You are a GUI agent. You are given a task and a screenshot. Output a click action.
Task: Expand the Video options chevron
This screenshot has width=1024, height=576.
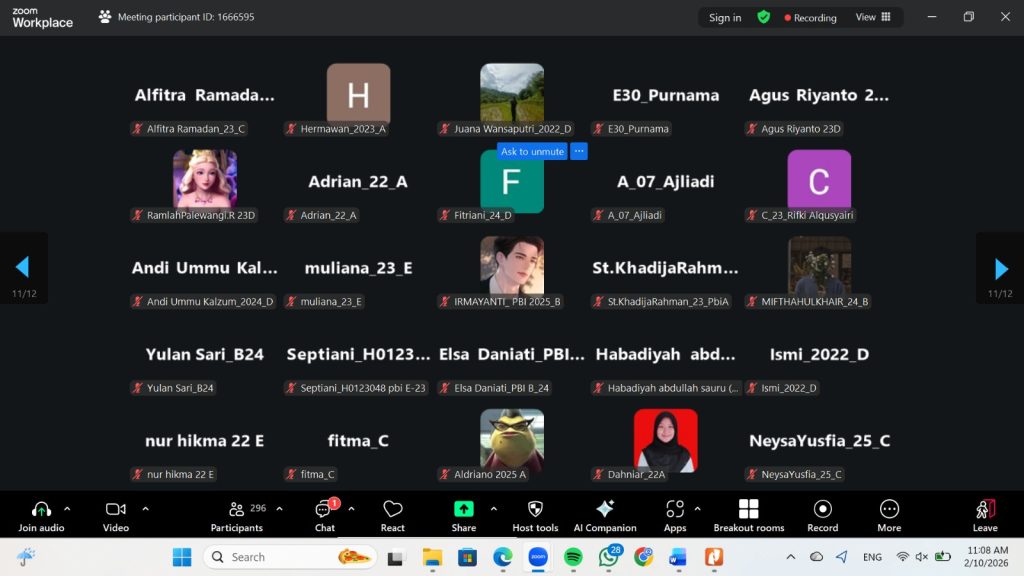146,508
